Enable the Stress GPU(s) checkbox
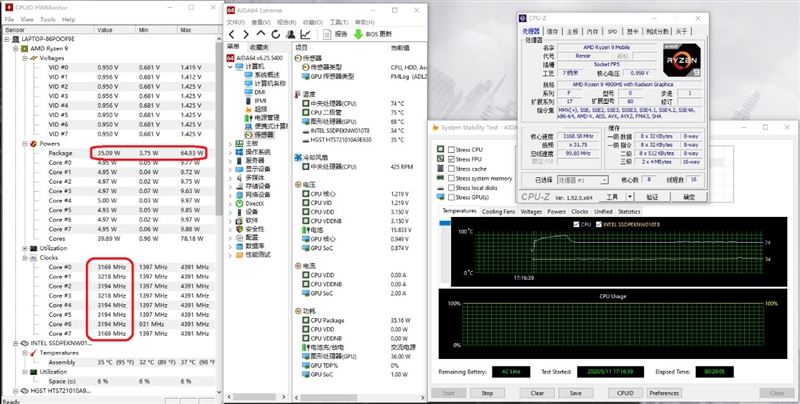This screenshot has width=800, height=404. click(451, 197)
